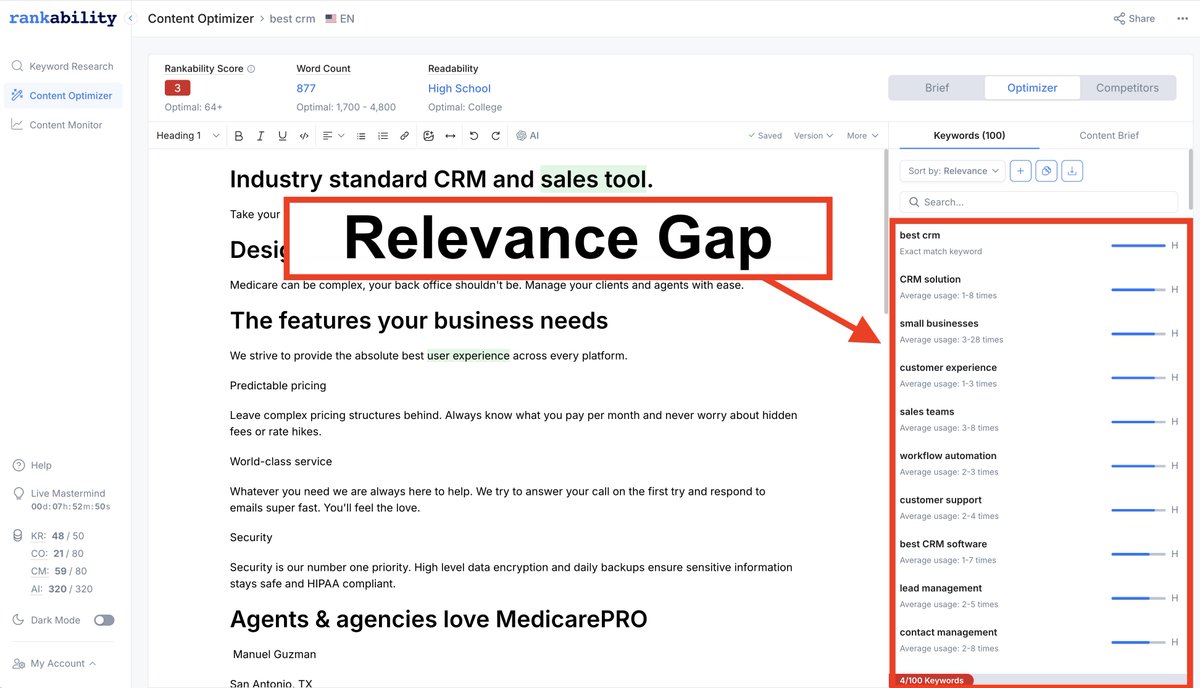The height and width of the screenshot is (688, 1200).
Task: Switch to the Competitors tab
Action: click(1127, 88)
